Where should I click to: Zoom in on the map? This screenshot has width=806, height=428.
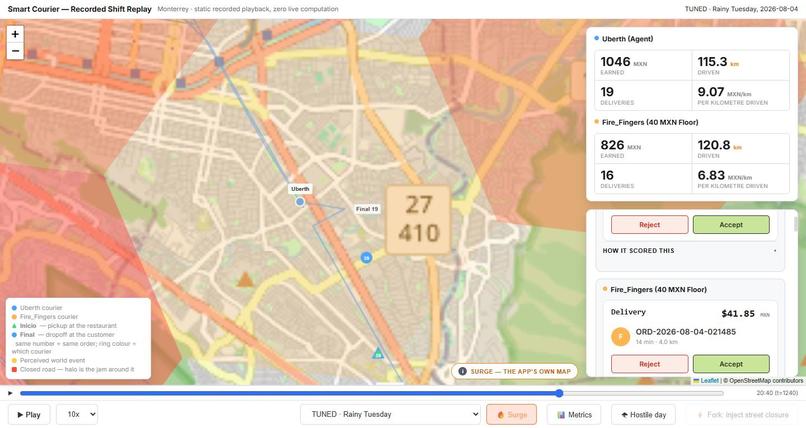[15, 34]
